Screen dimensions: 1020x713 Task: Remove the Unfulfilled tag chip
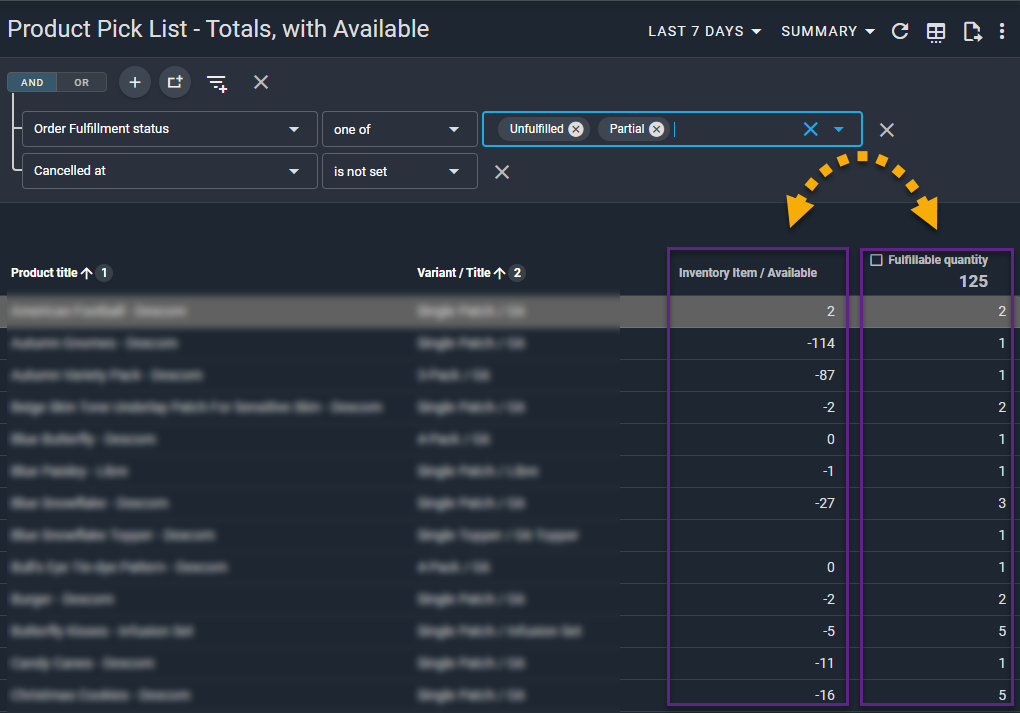point(576,129)
